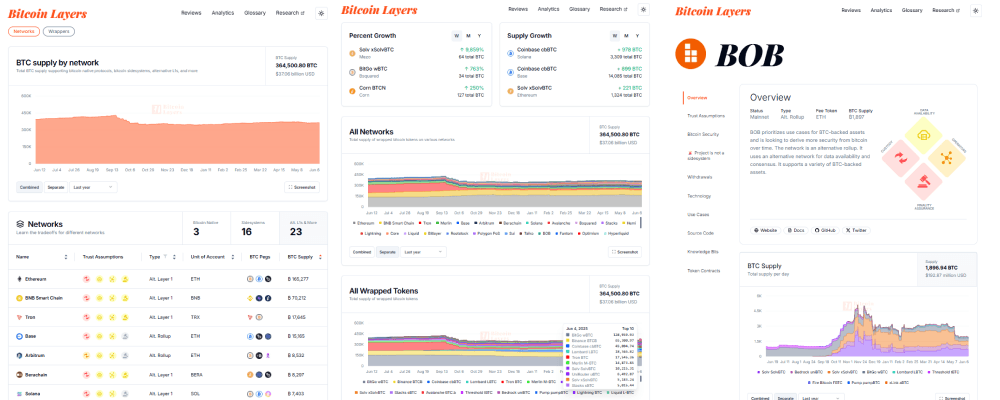Open Reviews in the left page navigation
Screen dimensions: 1000x400
[191, 13]
